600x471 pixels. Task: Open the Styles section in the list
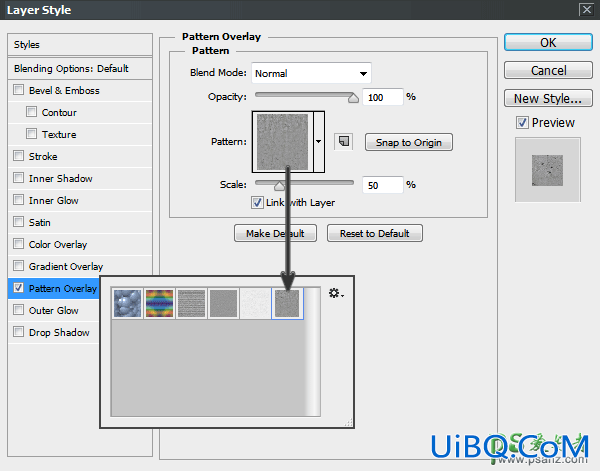click(x=80, y=44)
